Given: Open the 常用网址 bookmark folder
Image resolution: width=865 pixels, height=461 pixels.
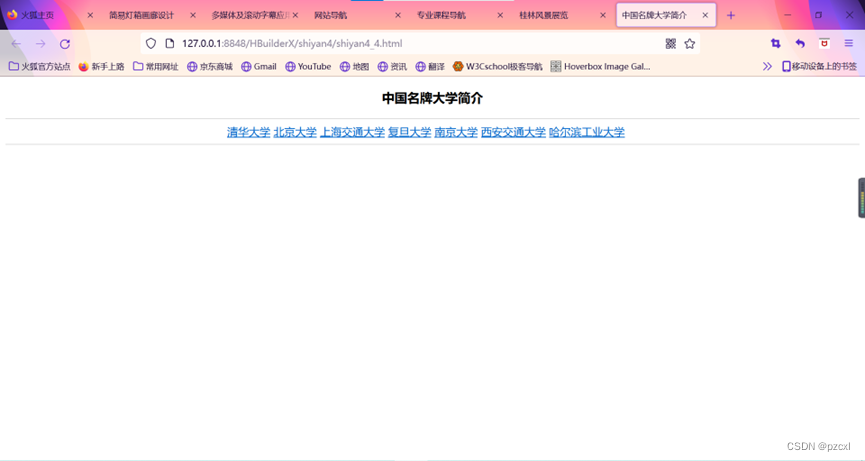Looking at the screenshot, I should point(156,66).
